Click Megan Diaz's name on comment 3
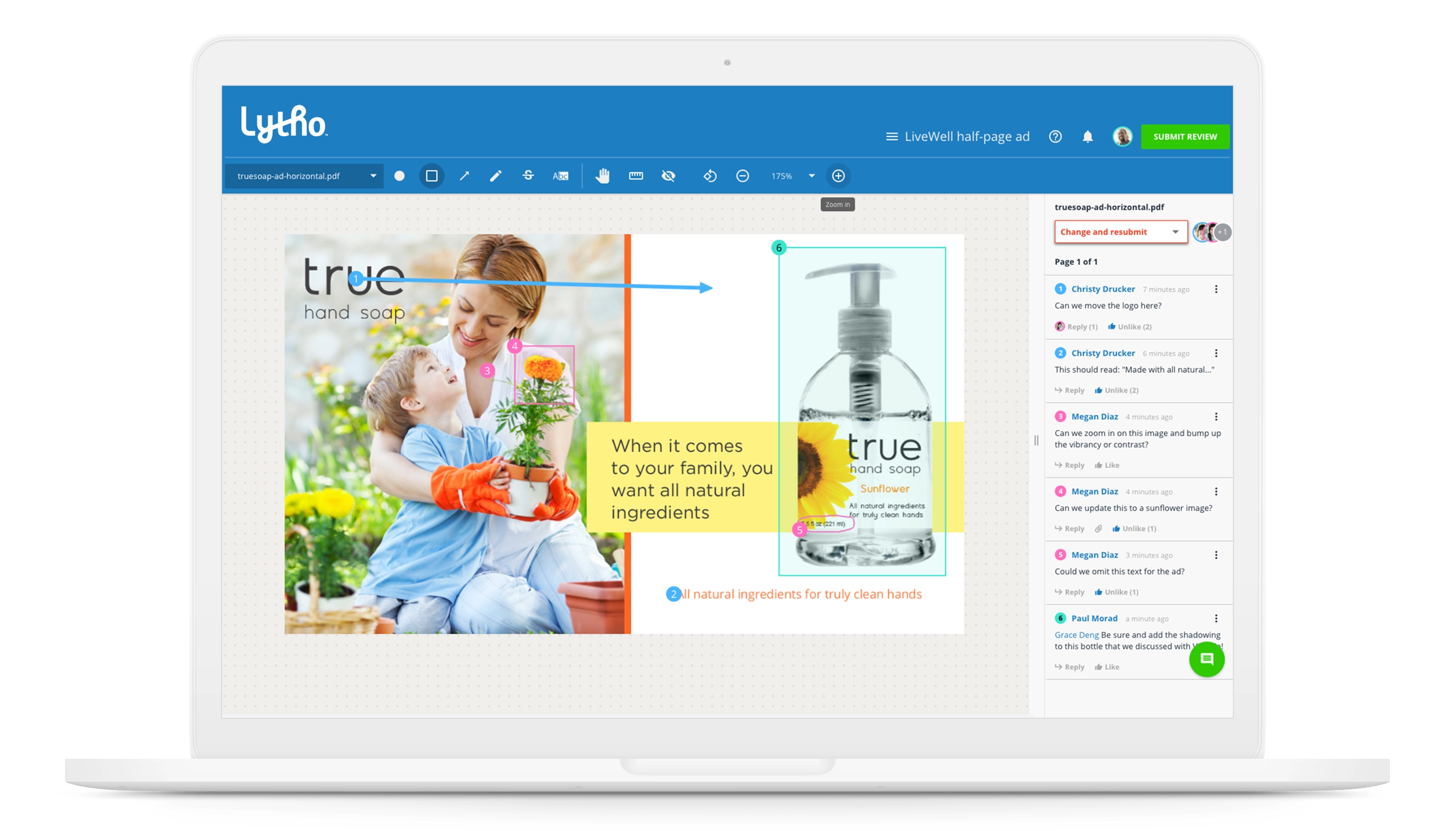1456x831 pixels. coord(1094,417)
